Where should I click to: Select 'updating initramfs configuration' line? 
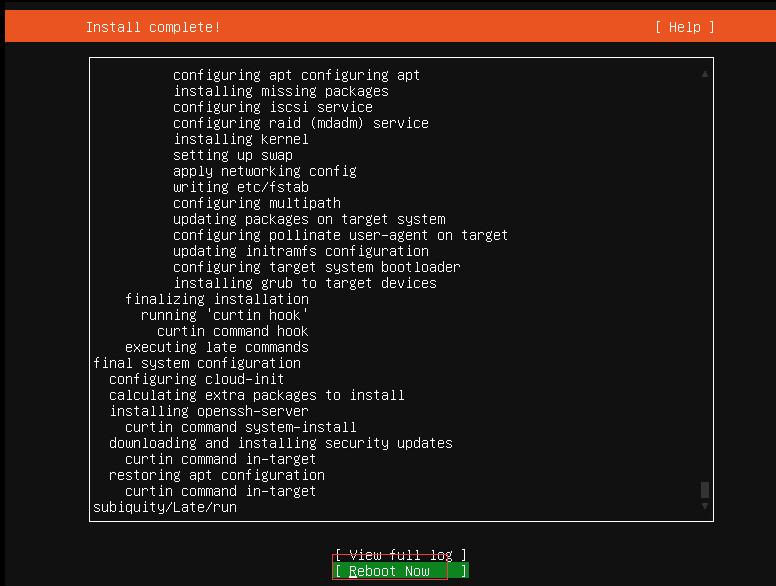click(301, 251)
